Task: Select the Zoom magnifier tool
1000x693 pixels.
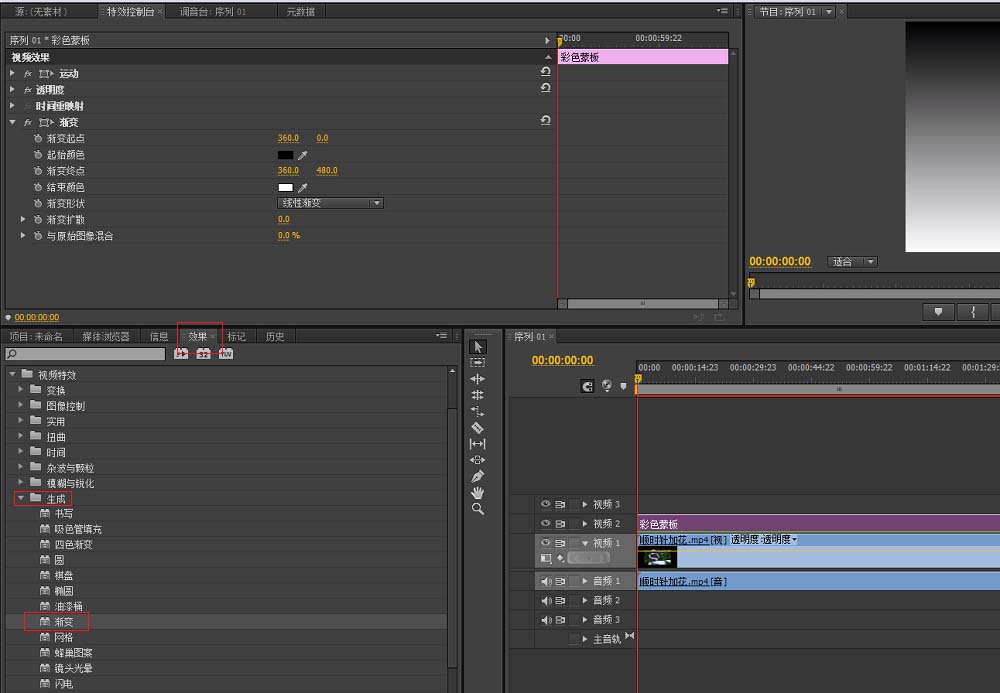Action: point(477,509)
